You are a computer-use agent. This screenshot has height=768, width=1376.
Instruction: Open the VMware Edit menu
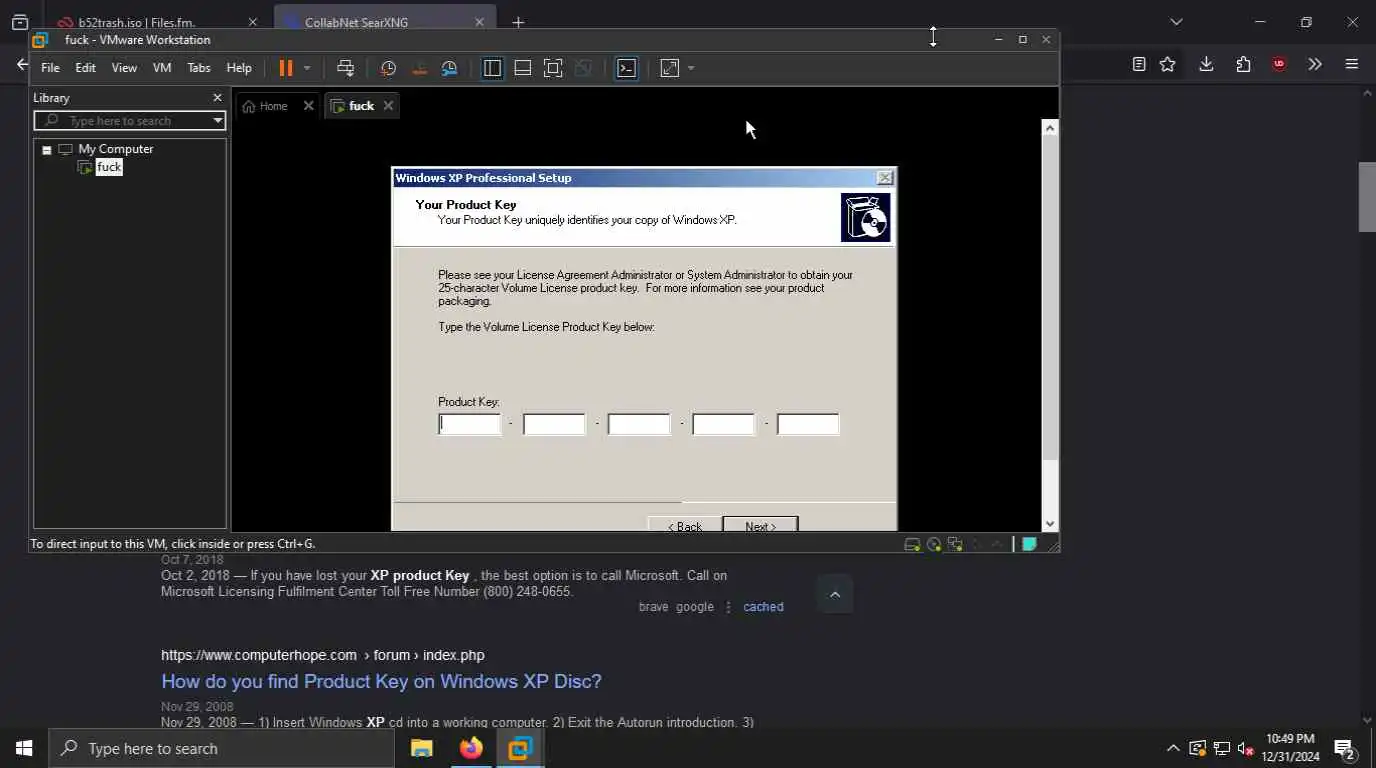(86, 68)
